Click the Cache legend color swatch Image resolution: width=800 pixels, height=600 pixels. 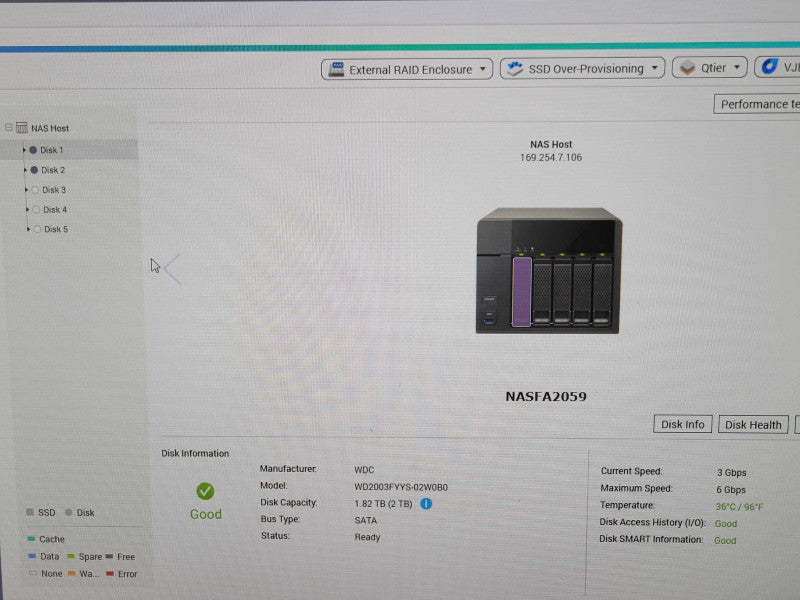coord(31,538)
